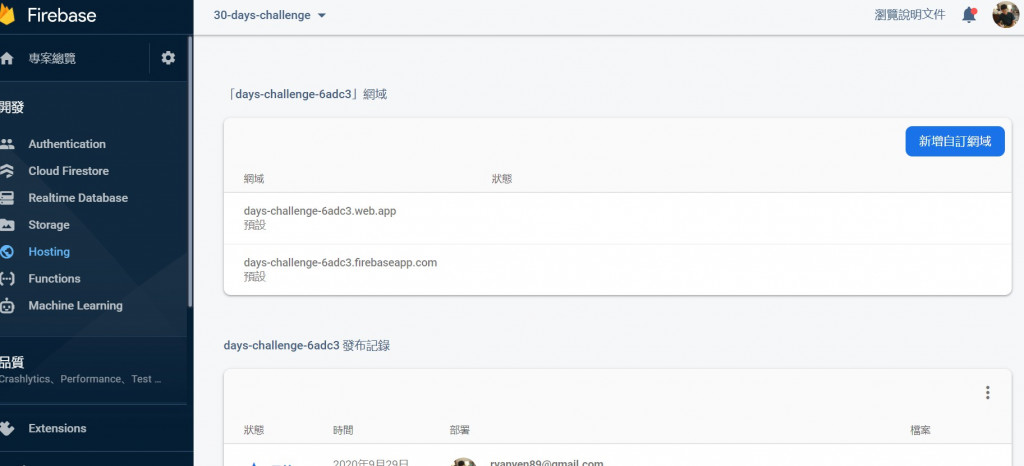This screenshot has height=466, width=1024.
Task: Click the deployer email ryanyen89@gmail.com
Action: (547, 462)
